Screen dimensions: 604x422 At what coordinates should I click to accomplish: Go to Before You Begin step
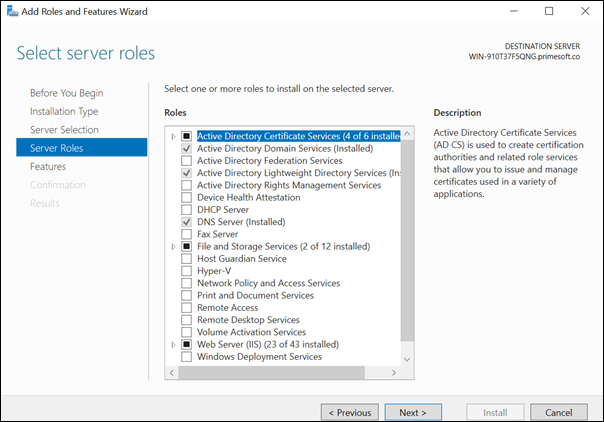(x=67, y=93)
